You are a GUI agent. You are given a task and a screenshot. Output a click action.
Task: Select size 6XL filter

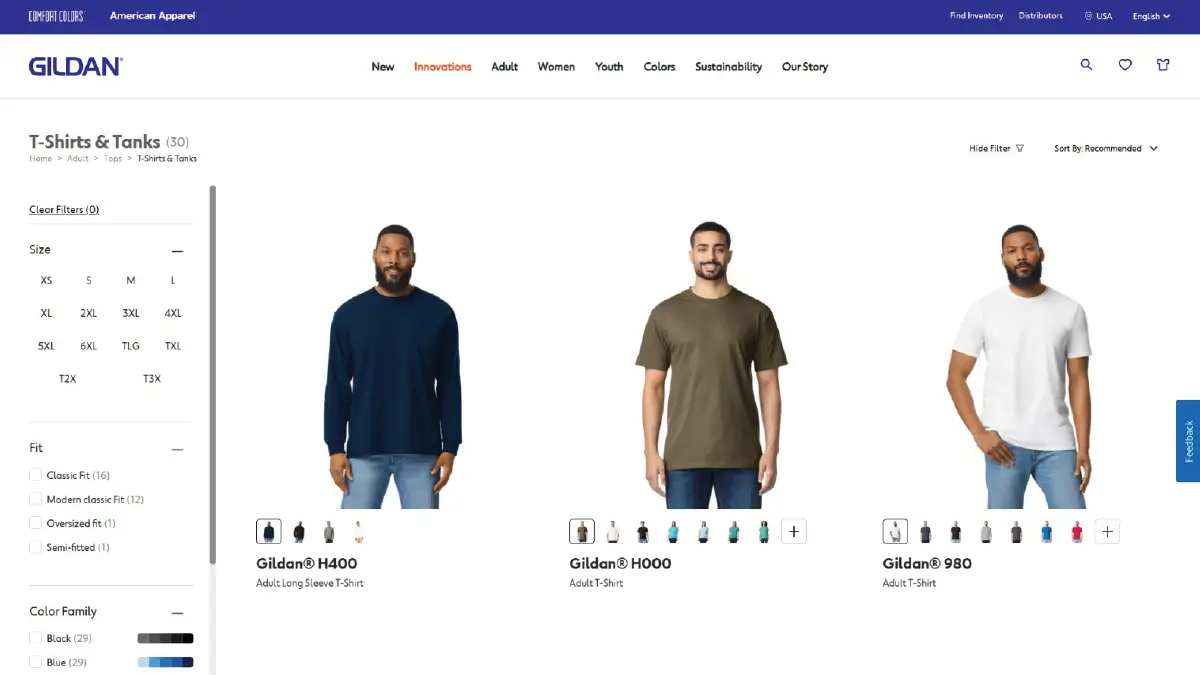[89, 346]
